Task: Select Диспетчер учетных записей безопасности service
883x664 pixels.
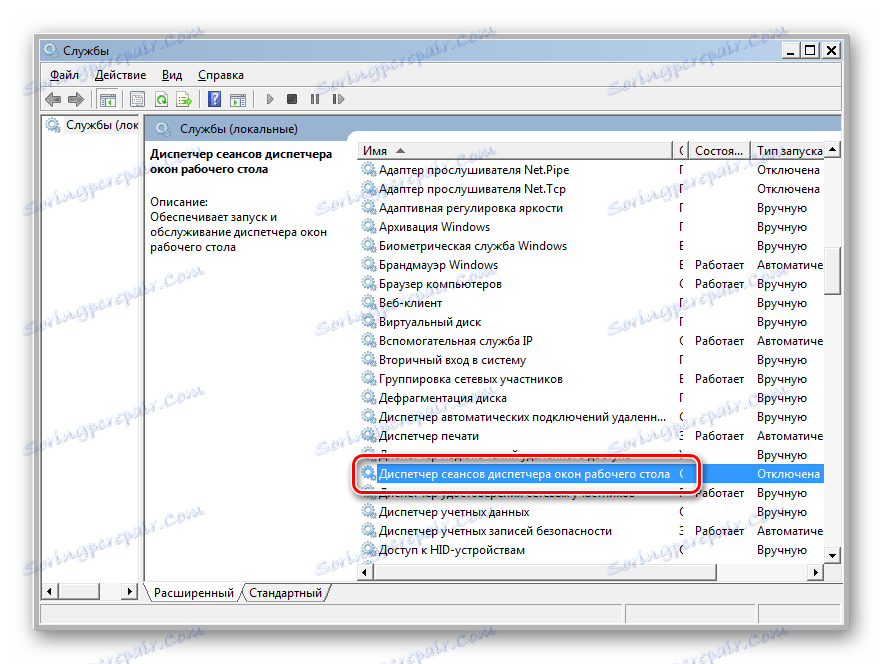Action: 495,531
